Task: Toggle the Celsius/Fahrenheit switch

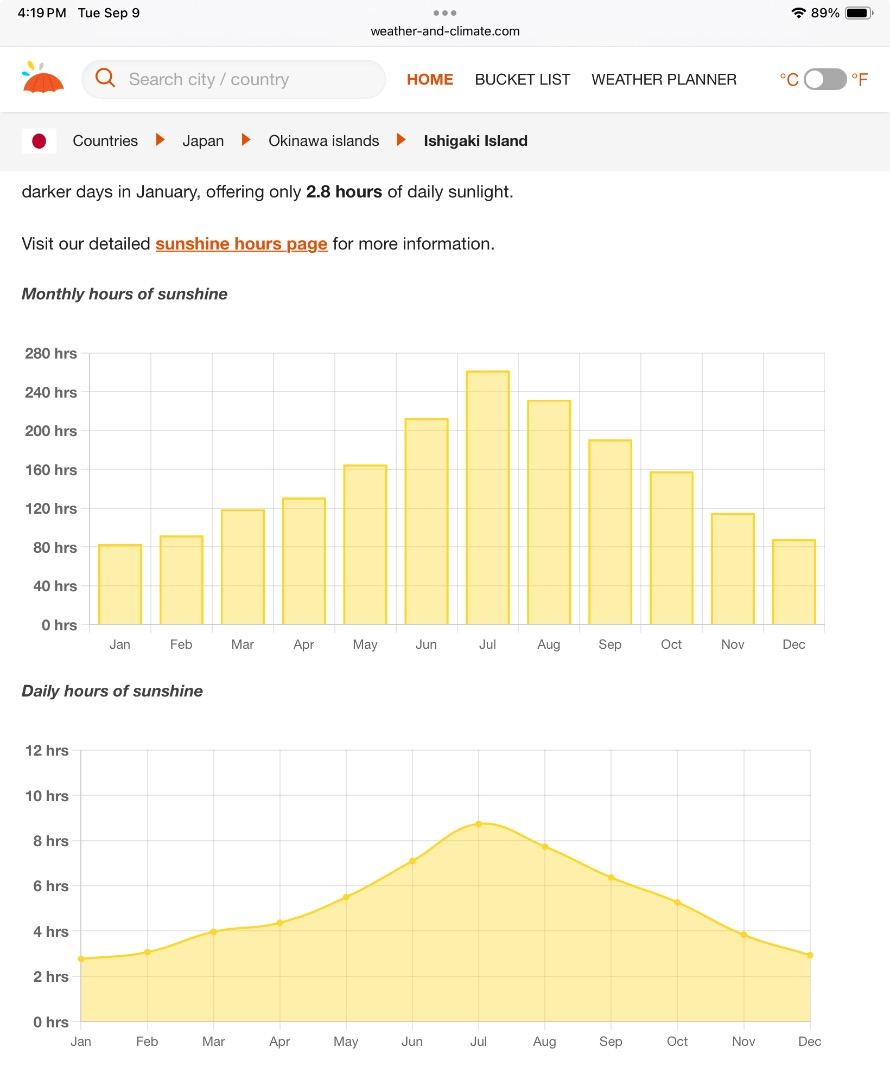Action: tap(825, 79)
